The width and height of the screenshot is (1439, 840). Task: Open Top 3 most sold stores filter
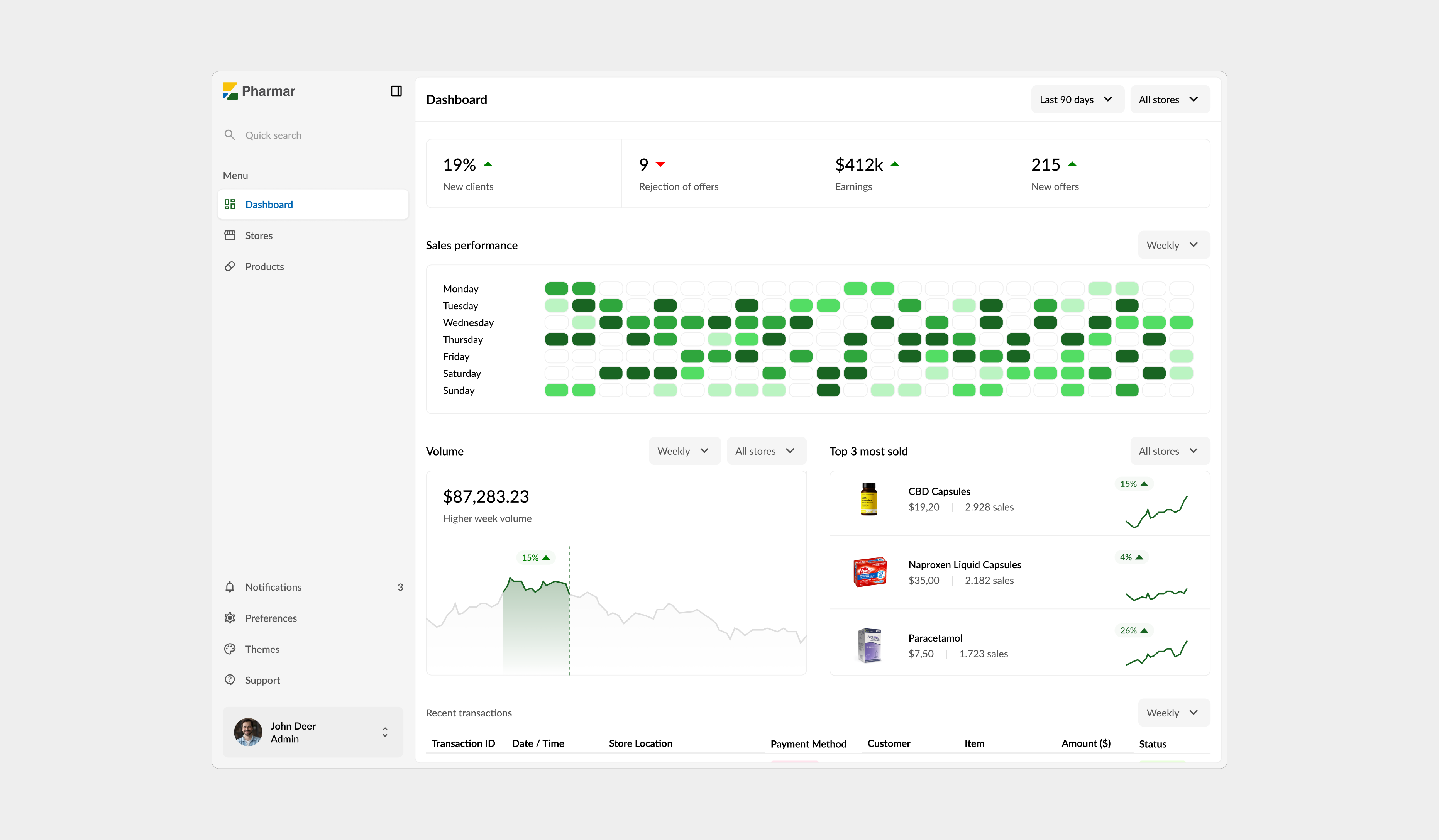tap(1169, 451)
